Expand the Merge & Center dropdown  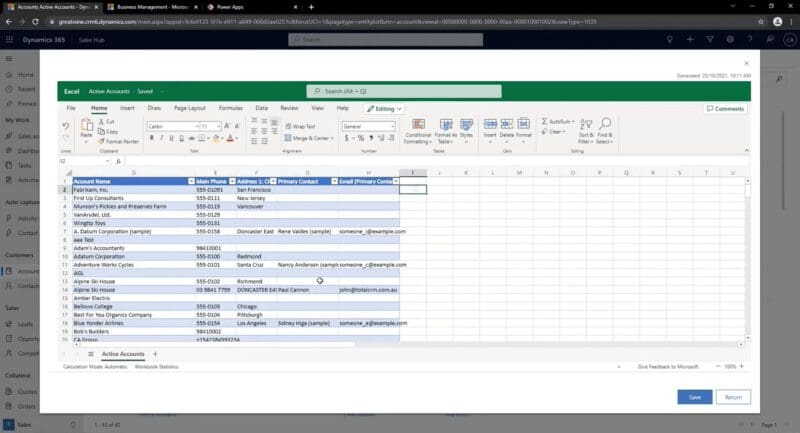pos(332,138)
